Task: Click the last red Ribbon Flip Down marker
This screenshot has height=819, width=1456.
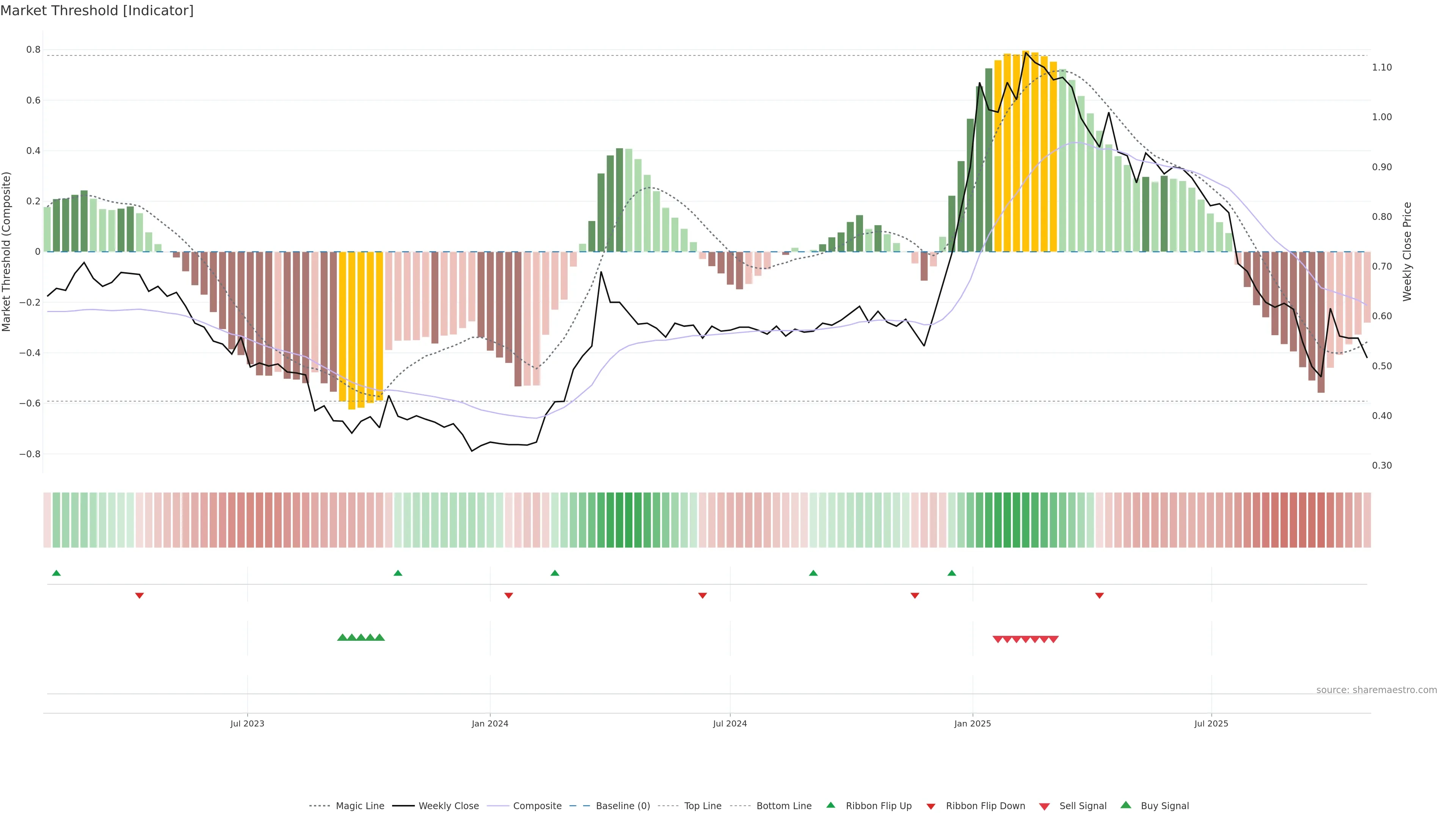Action: pos(1099,596)
